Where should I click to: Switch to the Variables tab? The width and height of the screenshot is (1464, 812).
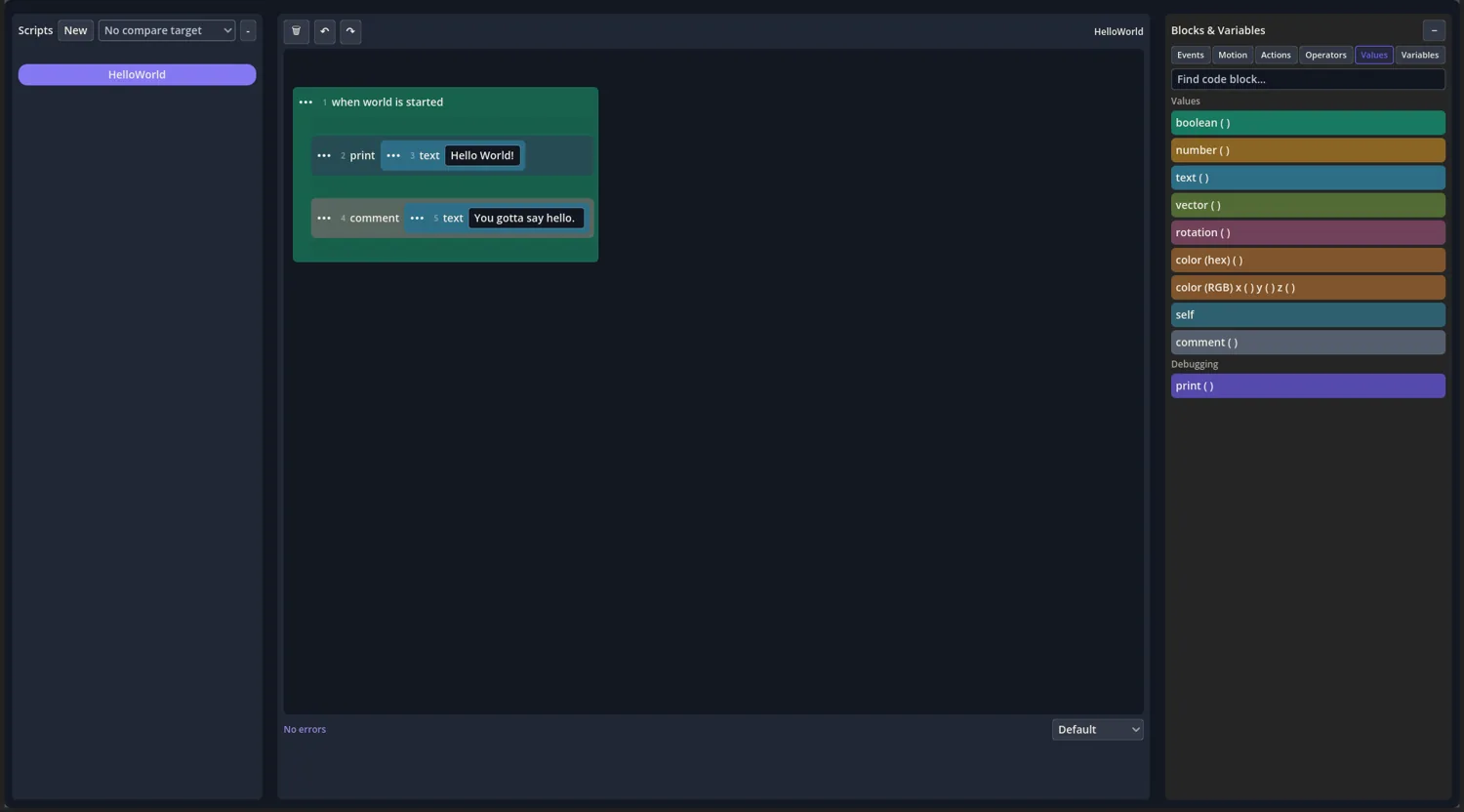point(1420,56)
